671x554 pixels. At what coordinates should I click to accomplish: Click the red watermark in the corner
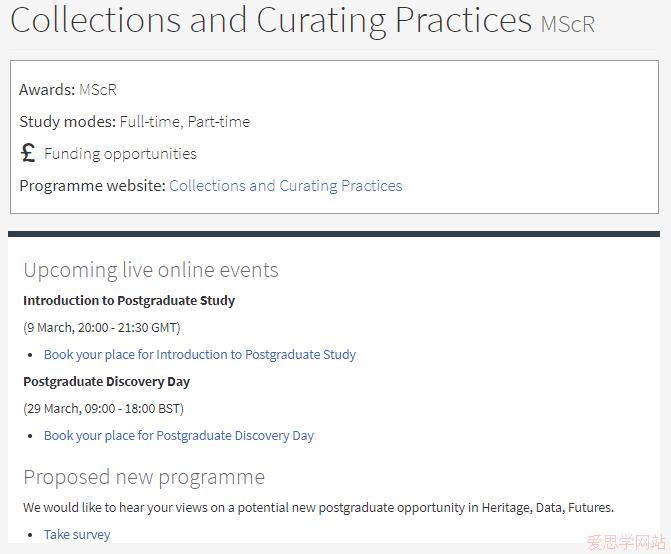click(x=626, y=542)
